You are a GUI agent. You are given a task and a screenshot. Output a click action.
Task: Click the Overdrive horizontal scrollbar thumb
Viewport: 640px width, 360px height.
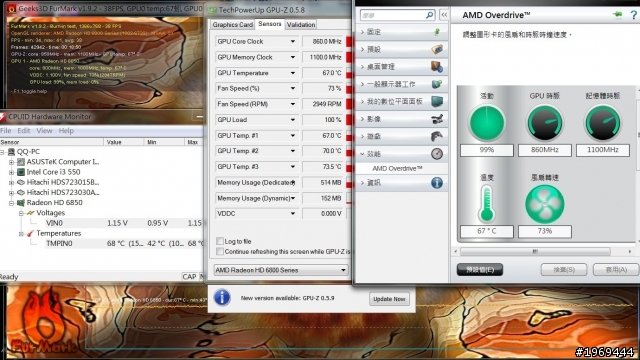[x=535, y=251]
